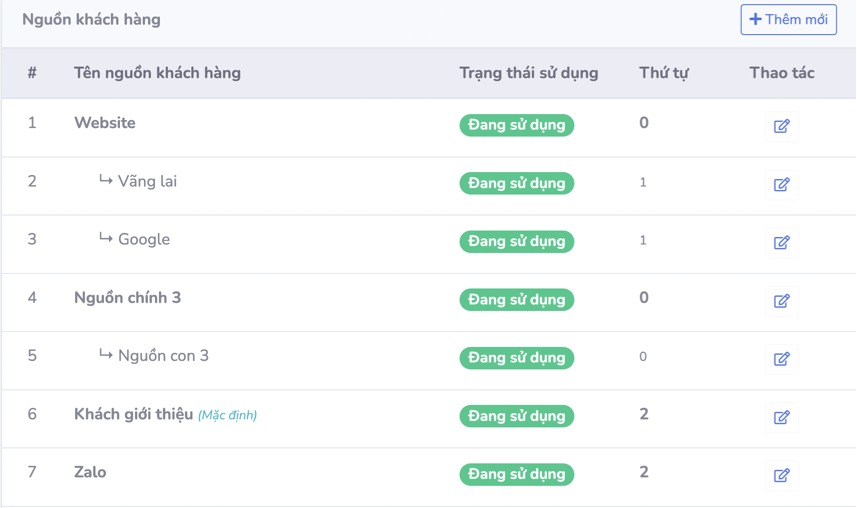Viewport: 857px width, 508px height.
Task: Click Google row's Đang sử dụng status
Action: 516,241
